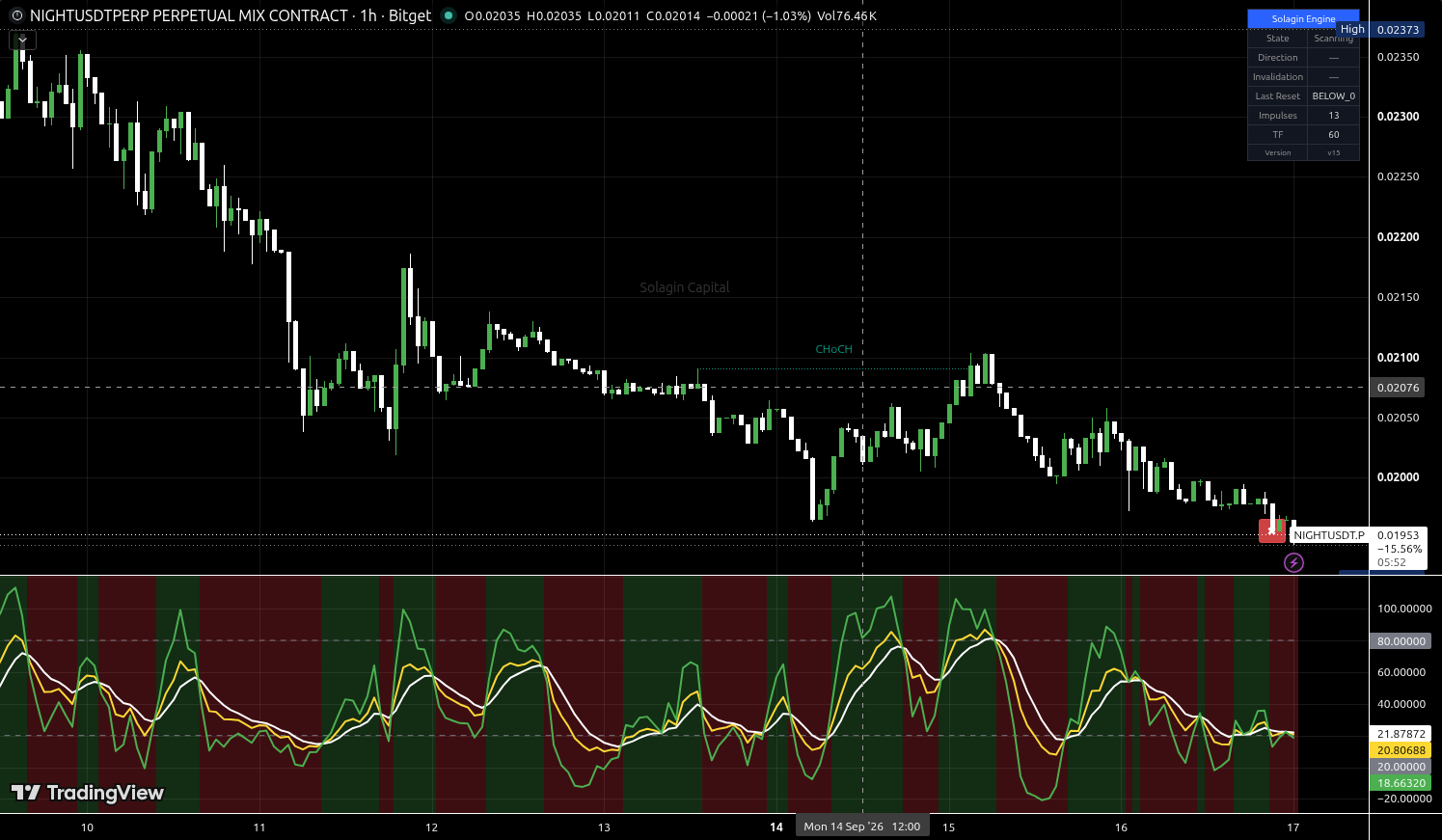Viewport: 1442px width, 840px height.
Task: Click date 12 on the time axis
Action: tap(431, 827)
